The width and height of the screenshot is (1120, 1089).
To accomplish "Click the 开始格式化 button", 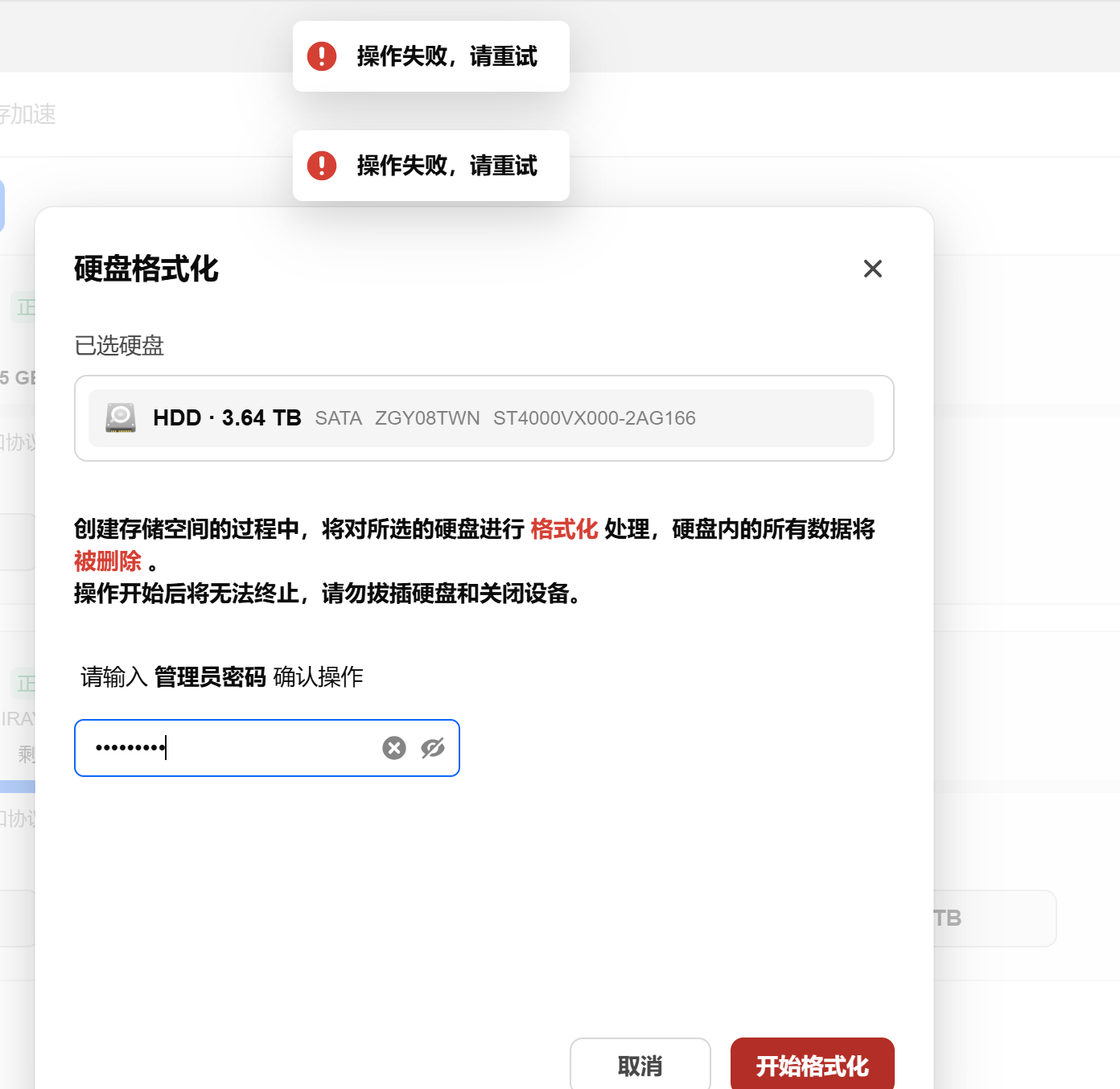I will point(813,1066).
